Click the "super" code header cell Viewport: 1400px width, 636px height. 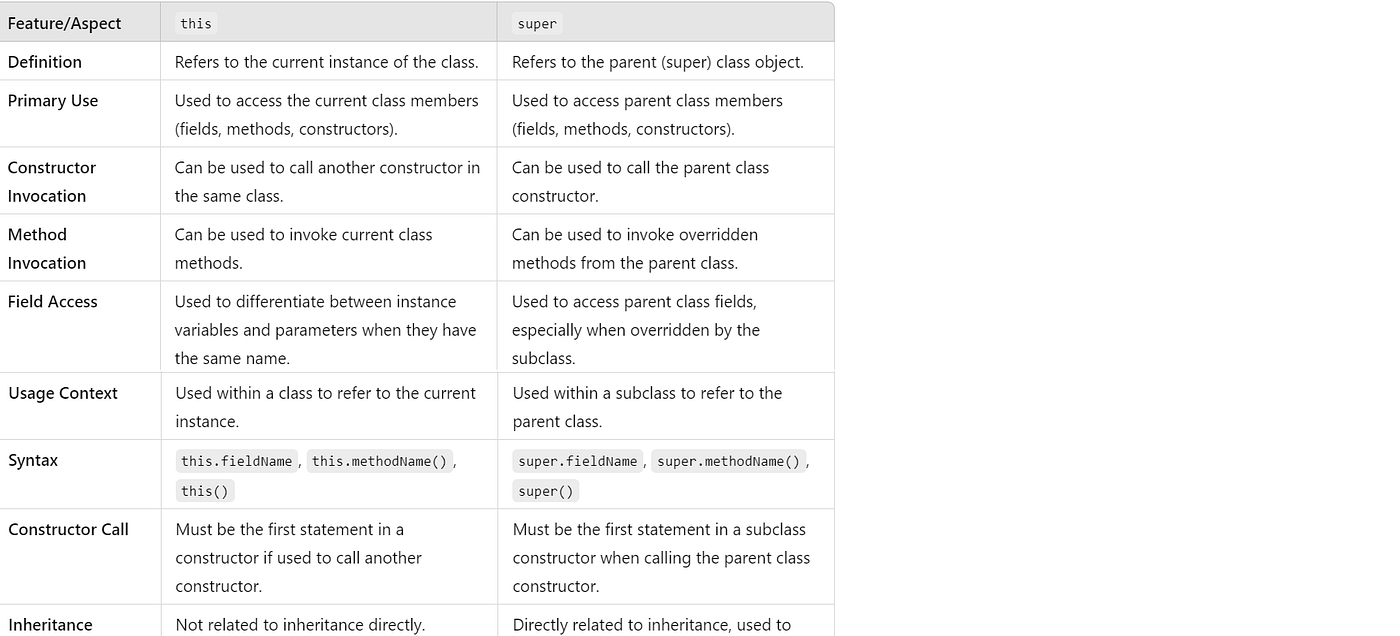point(537,23)
